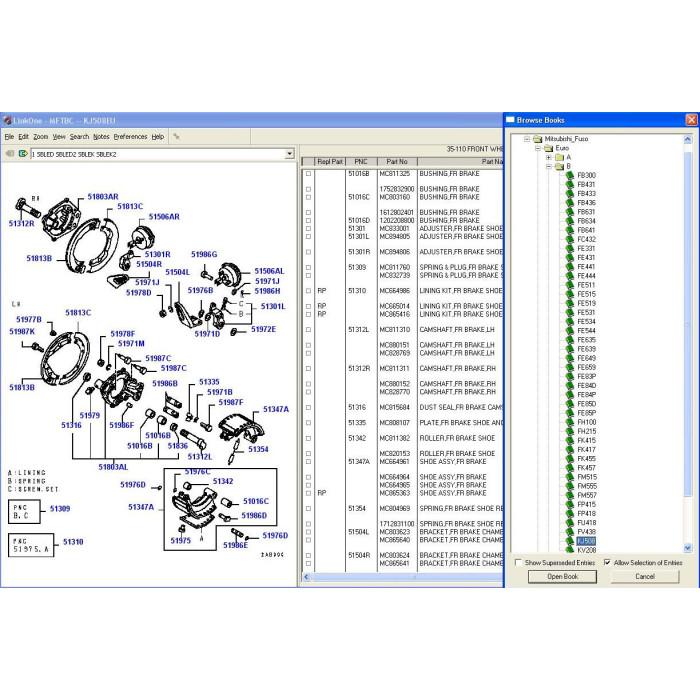Open the Search menu
The height and width of the screenshot is (700, 700).
point(79,137)
